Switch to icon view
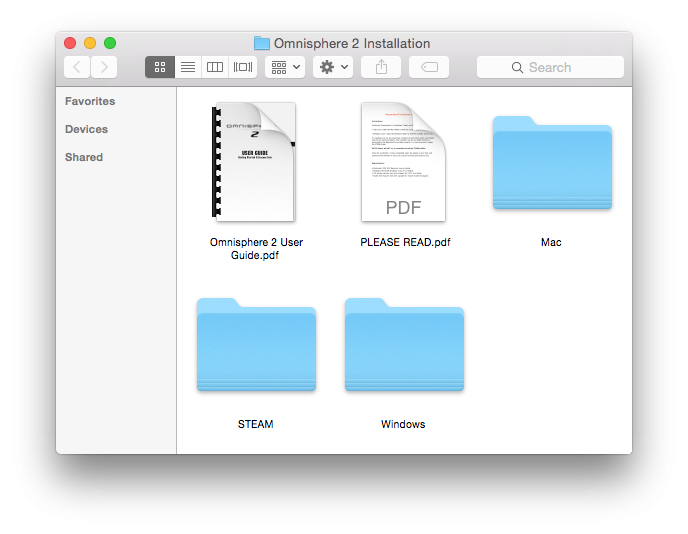Image resolution: width=688 pixels, height=534 pixels. pos(160,67)
